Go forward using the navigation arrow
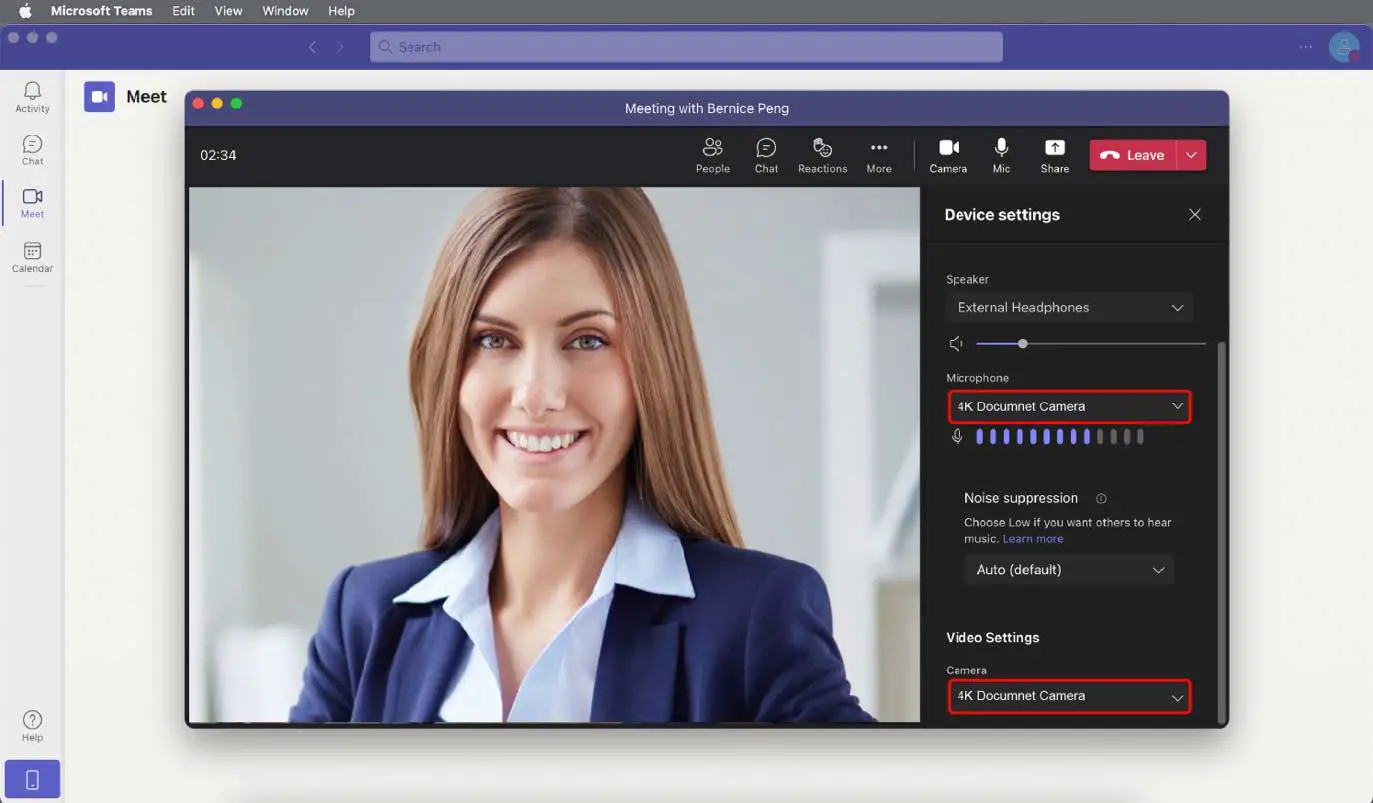Image resolution: width=1373 pixels, height=803 pixels. pyautogui.click(x=340, y=47)
